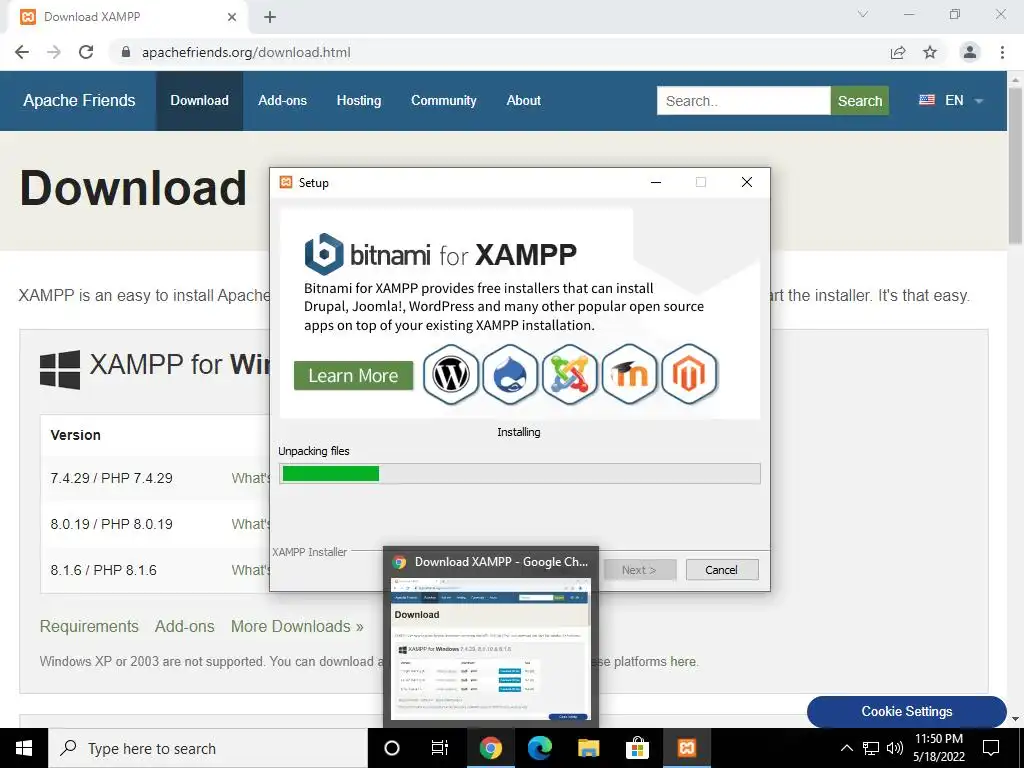Open Windows Start menu
This screenshot has width=1024, height=768.
(24, 748)
